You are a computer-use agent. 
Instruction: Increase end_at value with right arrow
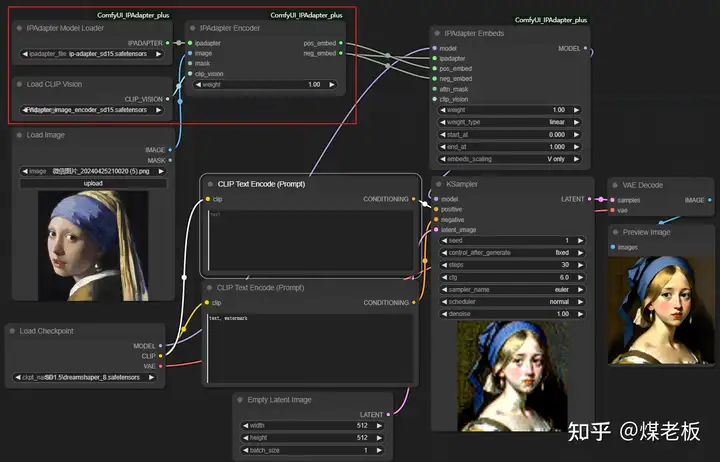576,147
